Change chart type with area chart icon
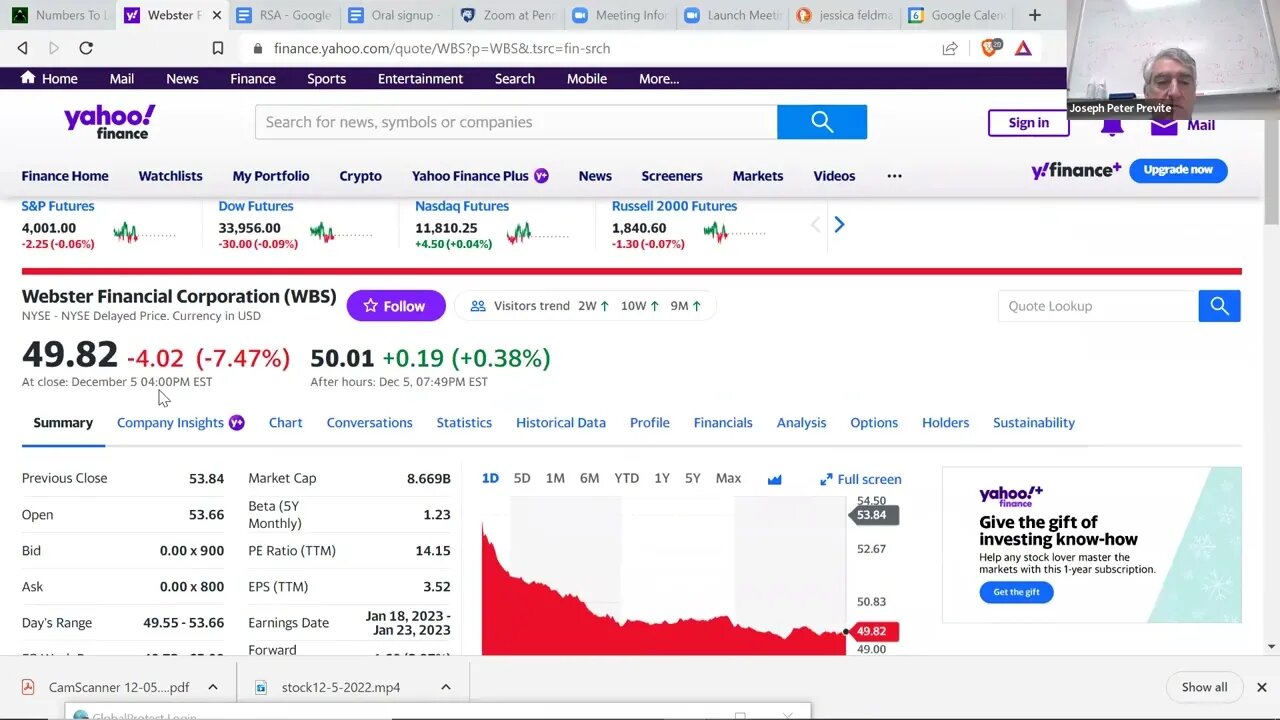The image size is (1280, 720). (774, 479)
